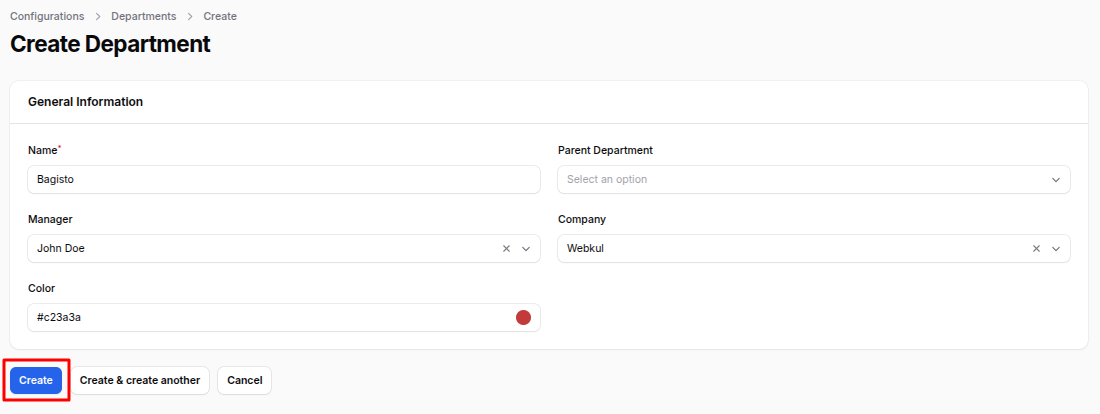Click the 'Select an option' placeholder
The image size is (1100, 414).
(x=607, y=180)
